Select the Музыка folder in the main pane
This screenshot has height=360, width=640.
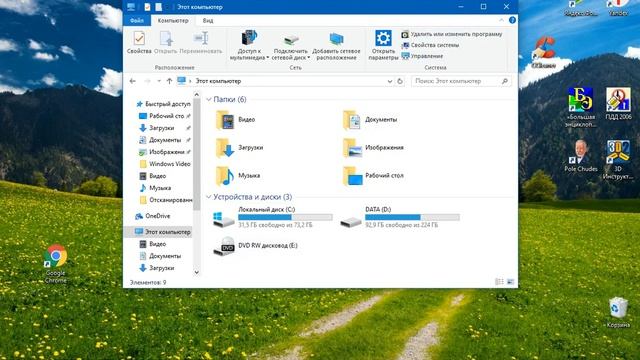tap(238, 176)
